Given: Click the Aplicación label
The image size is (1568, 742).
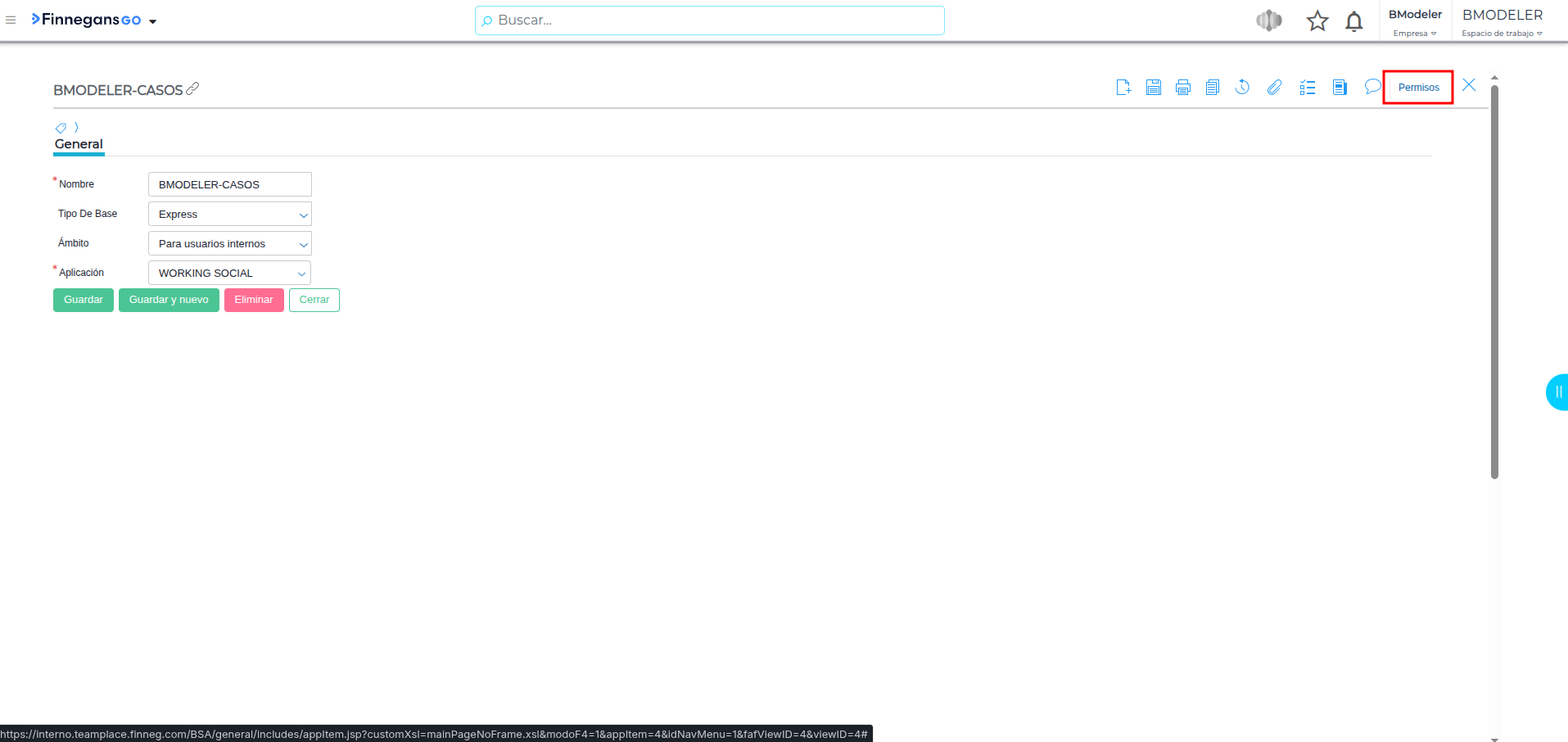Looking at the screenshot, I should (x=81, y=273).
